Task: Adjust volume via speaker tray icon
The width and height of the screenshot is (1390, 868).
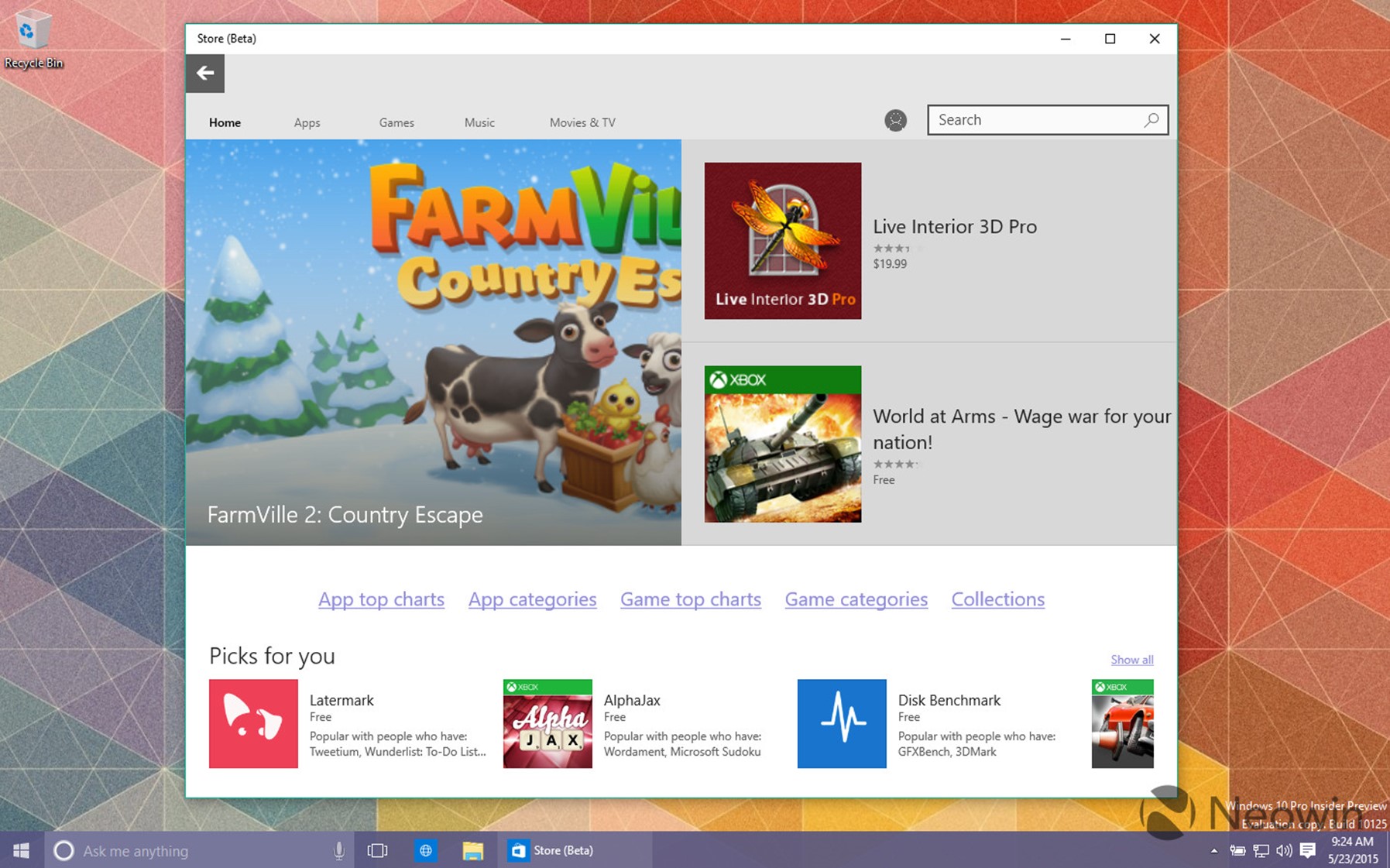Action: [1284, 850]
